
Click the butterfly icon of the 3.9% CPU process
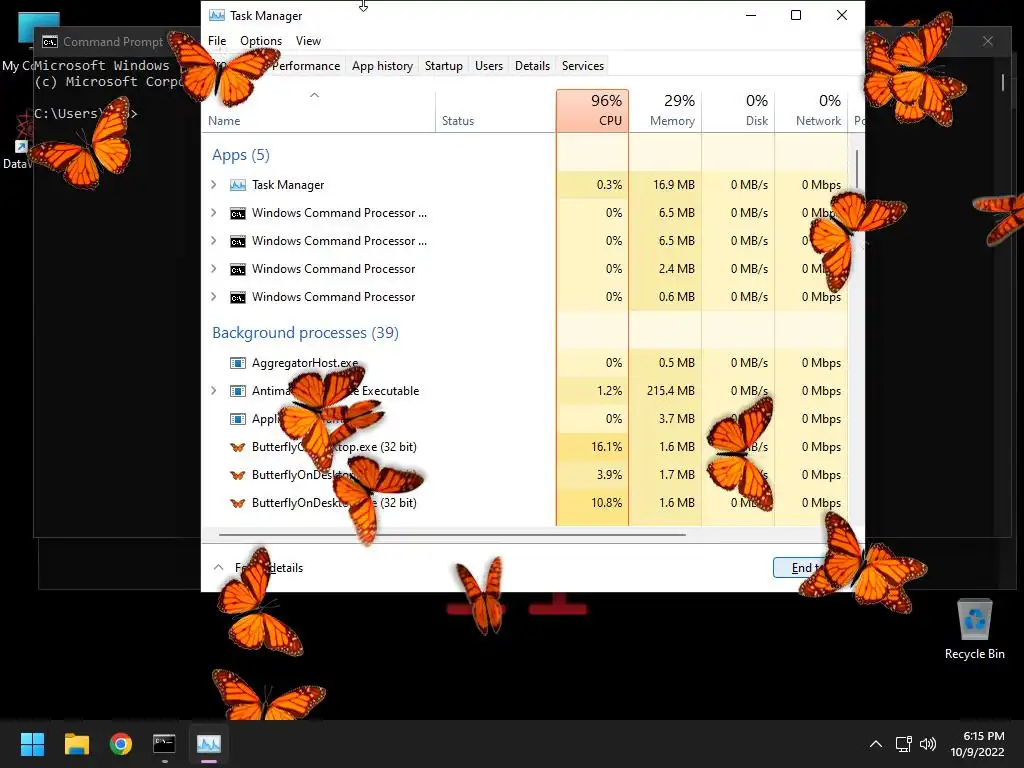[238, 475]
